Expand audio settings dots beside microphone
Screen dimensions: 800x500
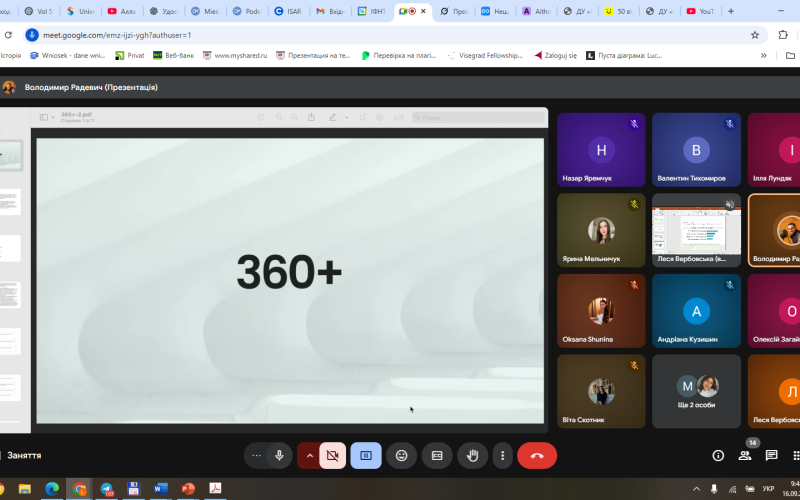point(256,456)
